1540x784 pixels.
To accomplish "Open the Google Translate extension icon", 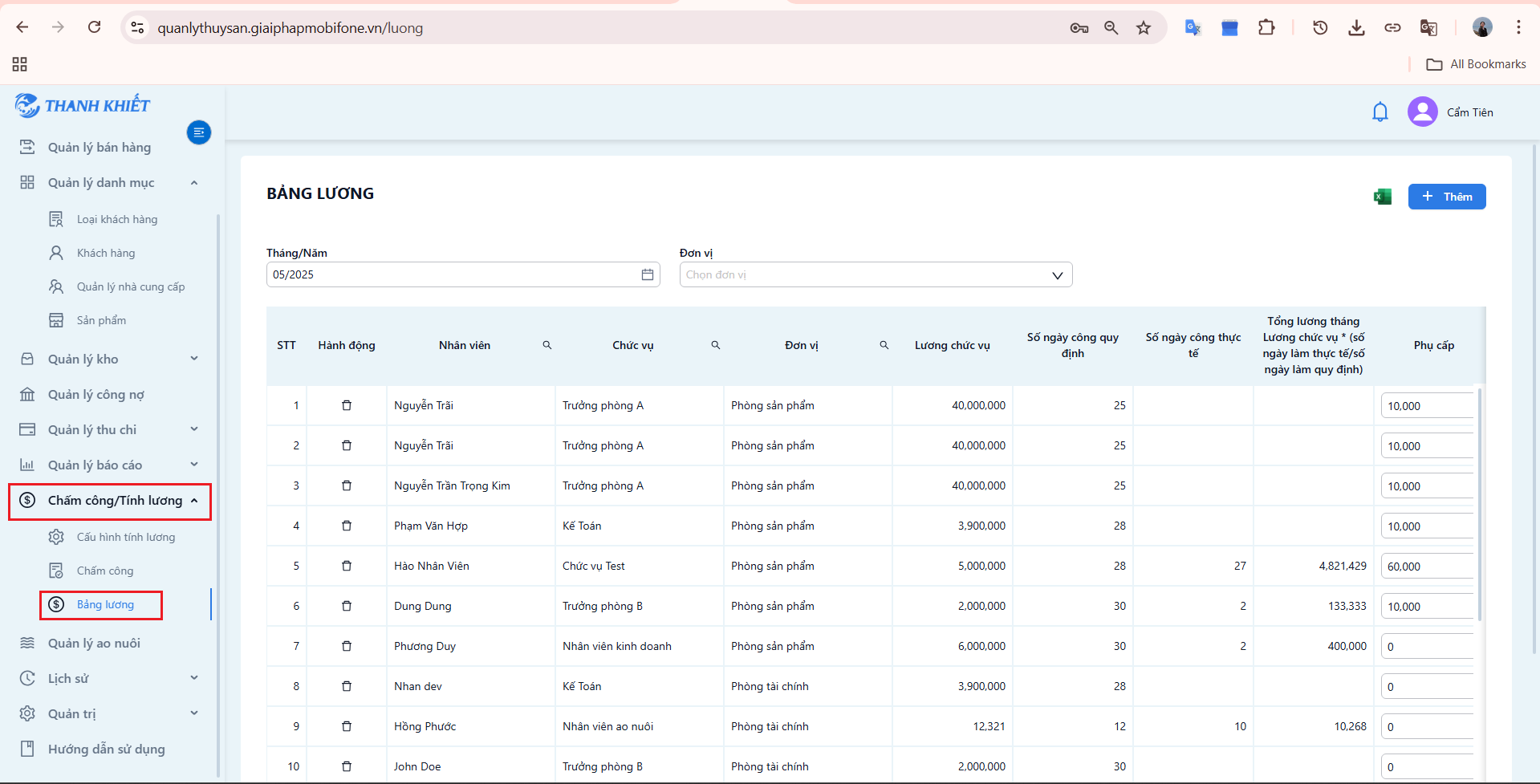I will [x=1193, y=28].
